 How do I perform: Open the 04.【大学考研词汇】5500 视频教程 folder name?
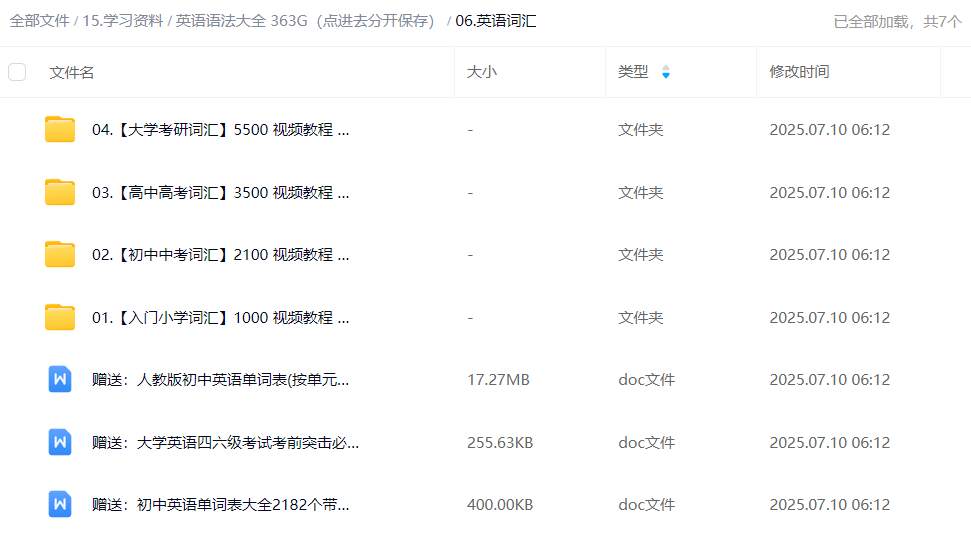pyautogui.click(x=220, y=130)
